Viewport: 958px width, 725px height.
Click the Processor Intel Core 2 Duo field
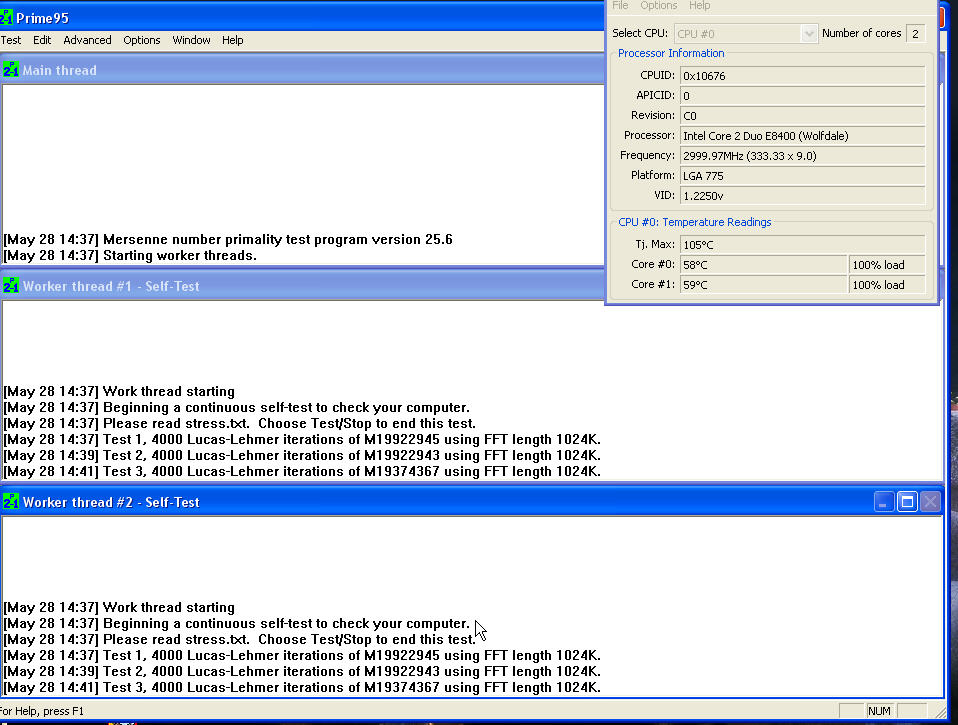coord(802,136)
